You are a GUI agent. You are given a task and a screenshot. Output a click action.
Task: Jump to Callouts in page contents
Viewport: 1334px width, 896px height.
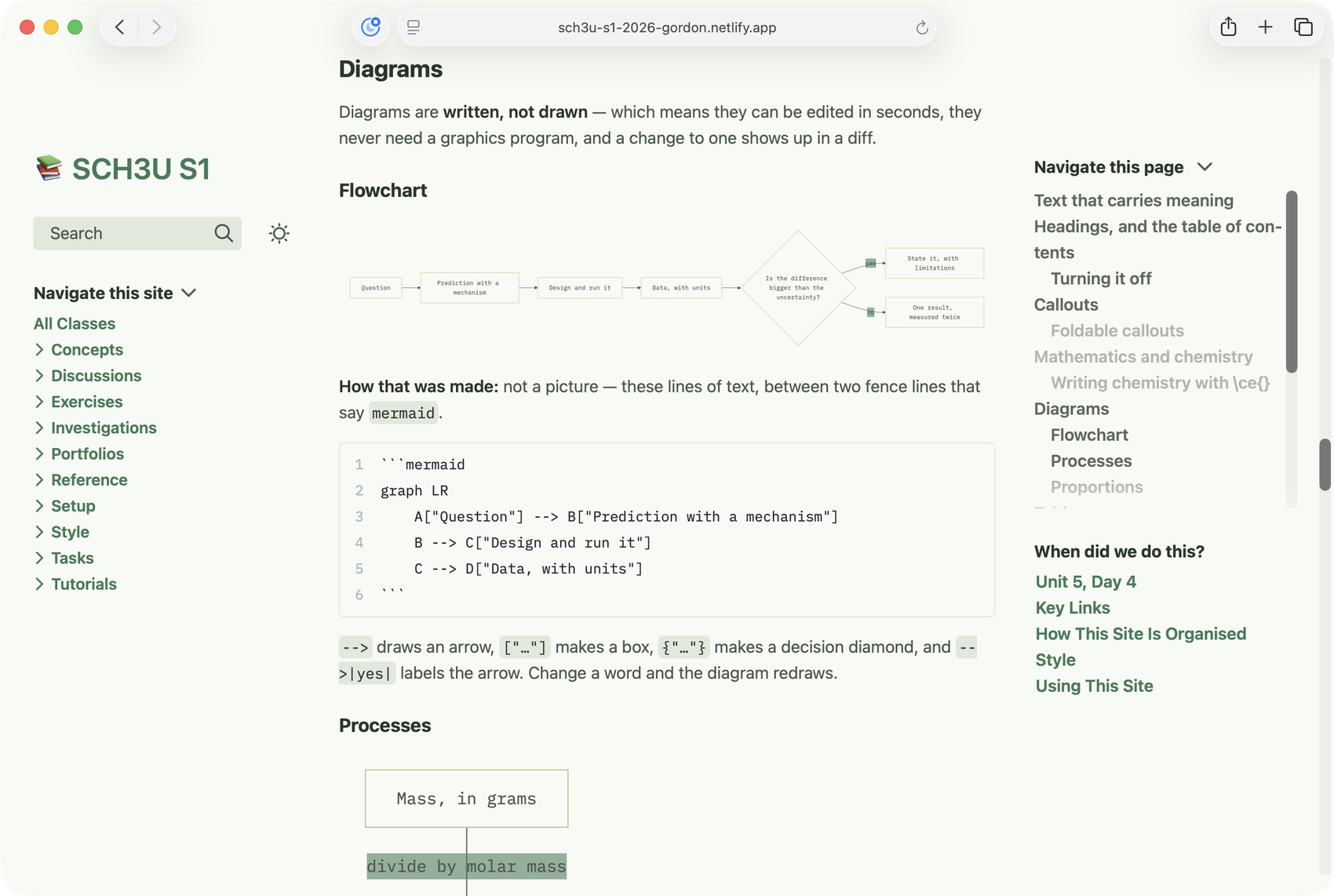coord(1066,304)
